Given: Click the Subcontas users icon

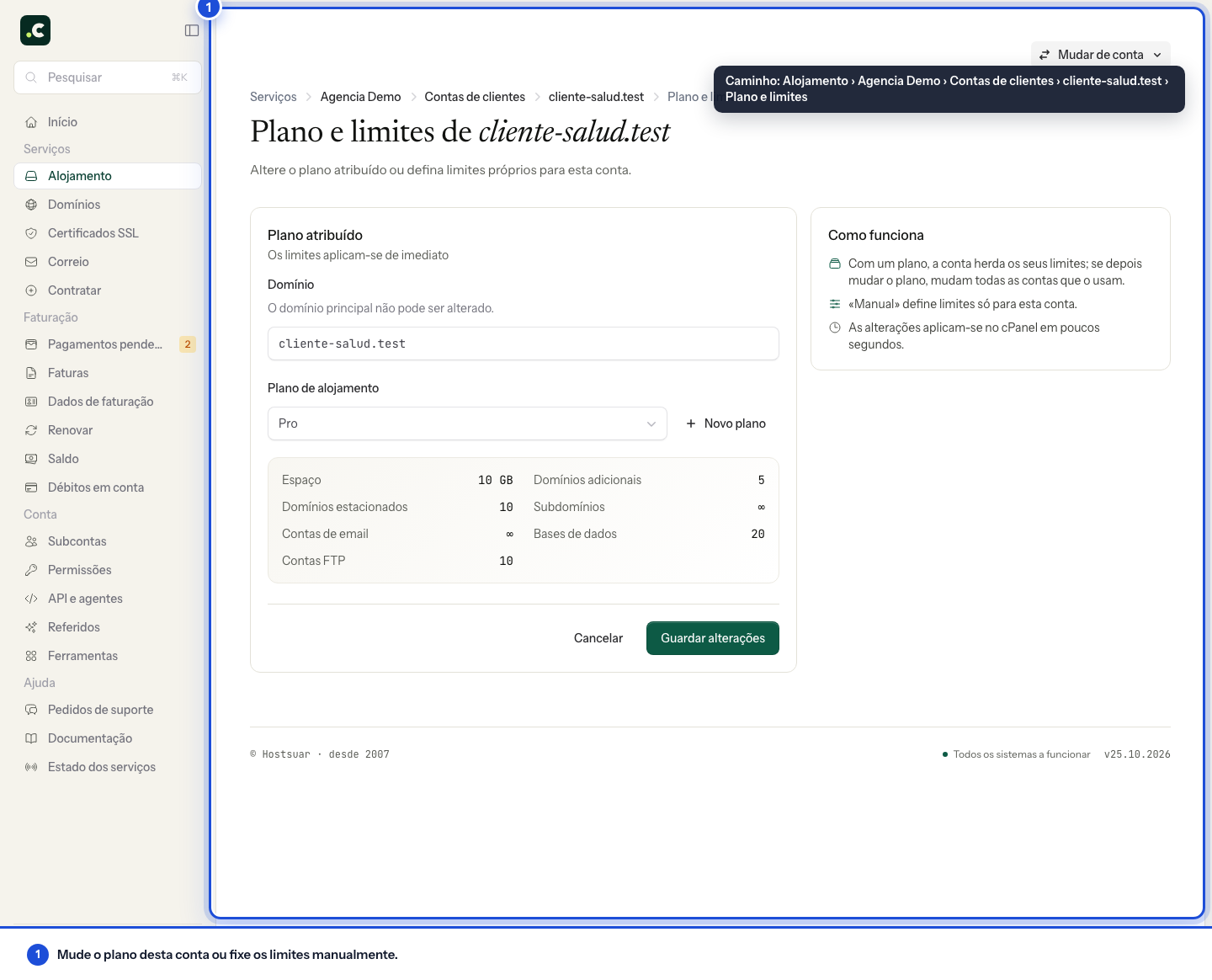Looking at the screenshot, I should point(31,541).
